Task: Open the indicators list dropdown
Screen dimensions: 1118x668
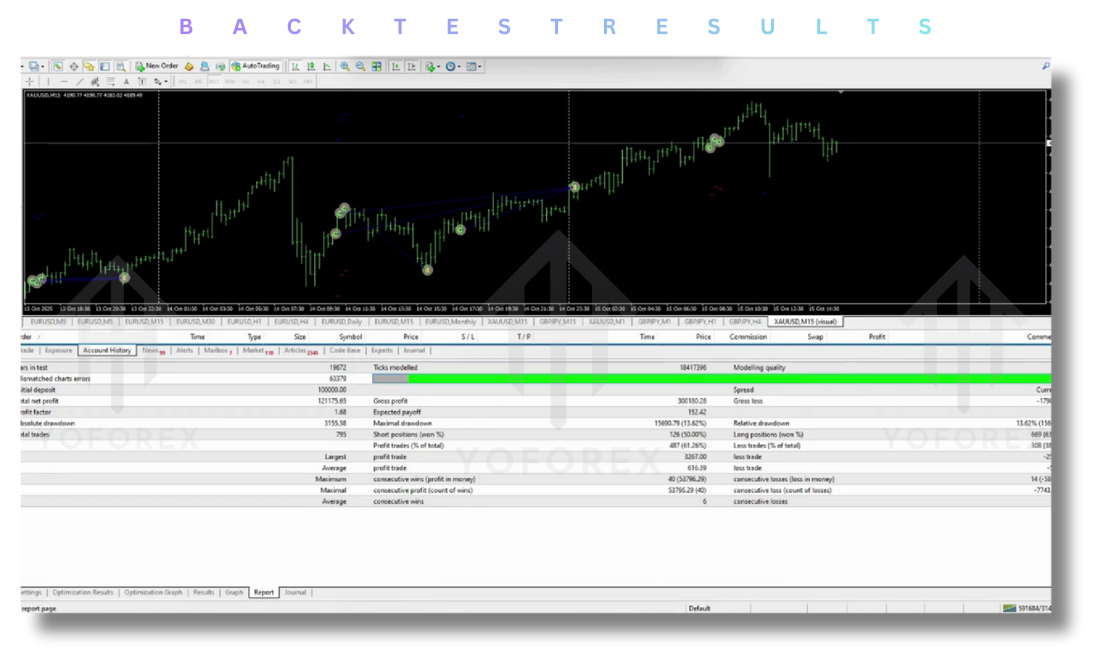Action: tap(432, 66)
